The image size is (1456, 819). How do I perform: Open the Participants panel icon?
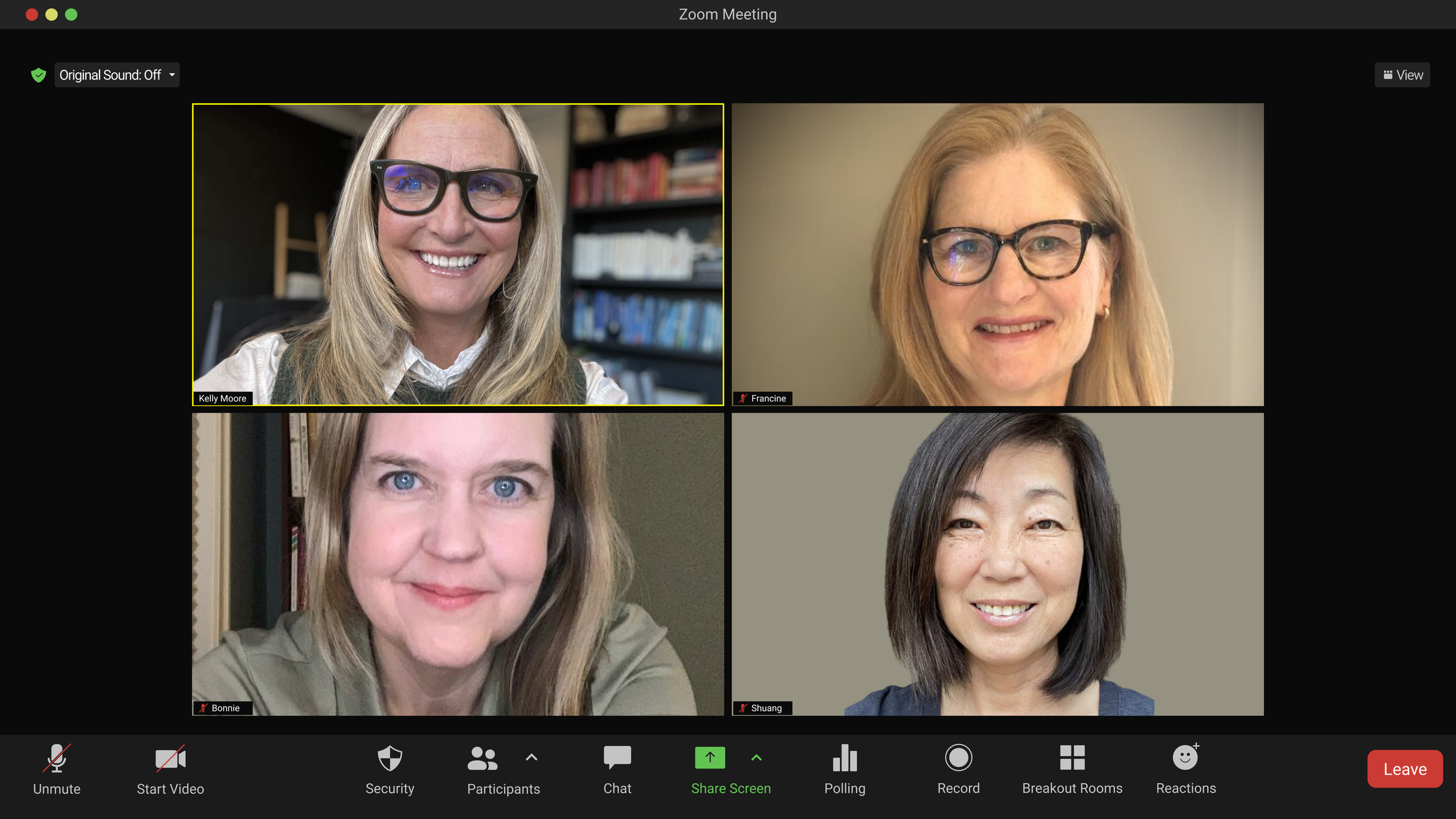tap(482, 758)
